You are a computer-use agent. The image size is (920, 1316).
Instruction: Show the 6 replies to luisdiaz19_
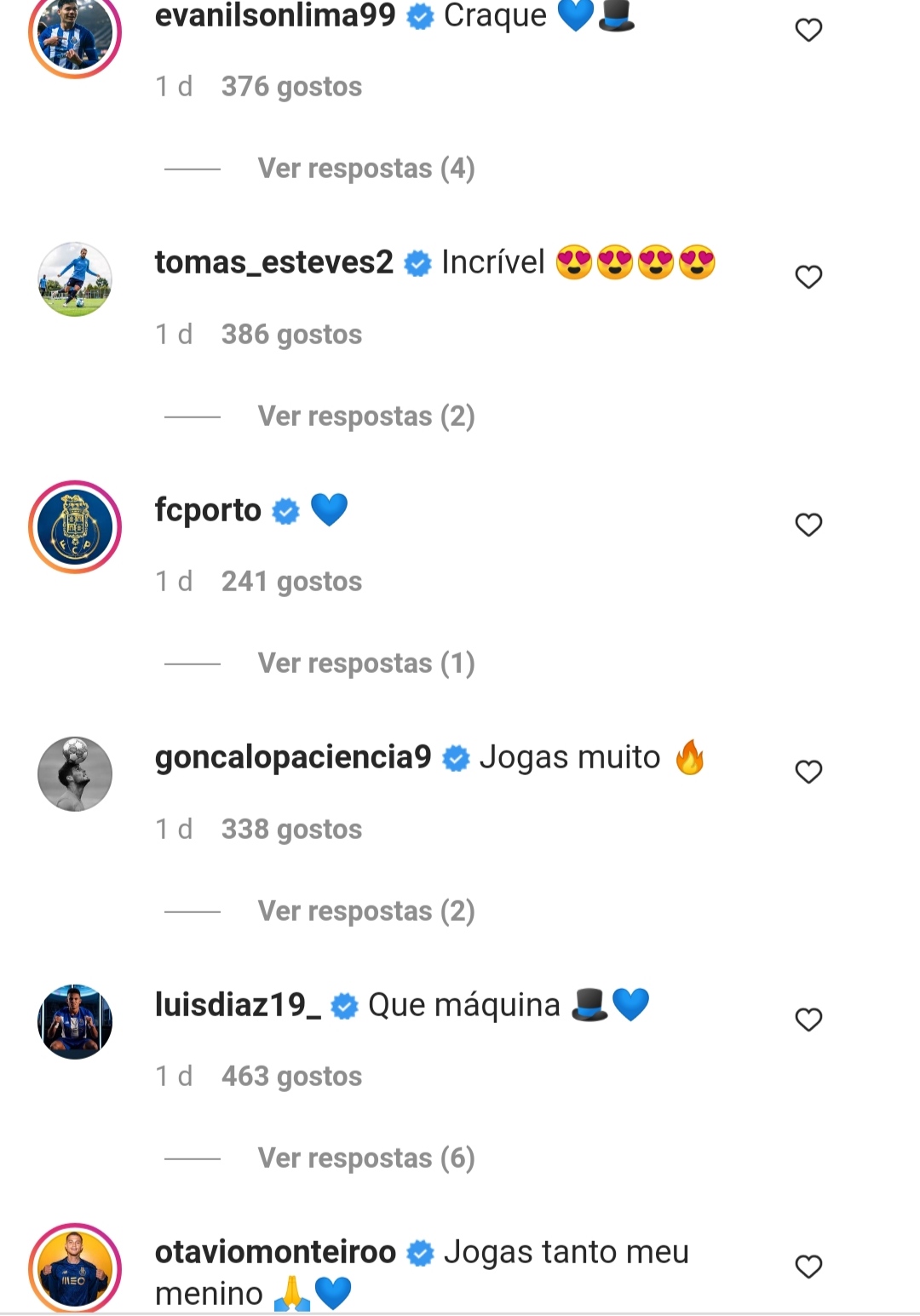coord(365,1158)
